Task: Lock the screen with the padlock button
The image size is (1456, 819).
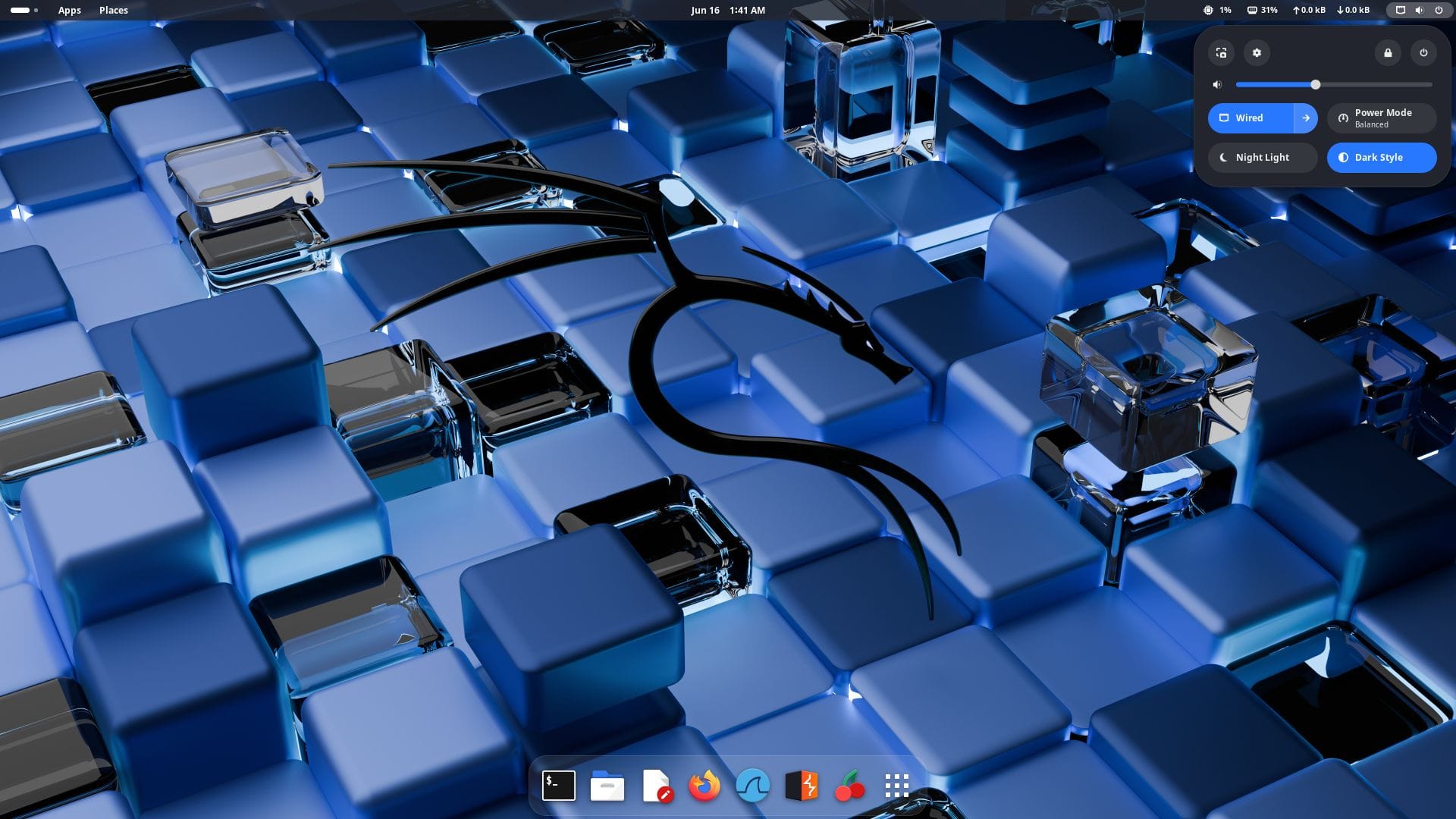Action: (x=1388, y=53)
